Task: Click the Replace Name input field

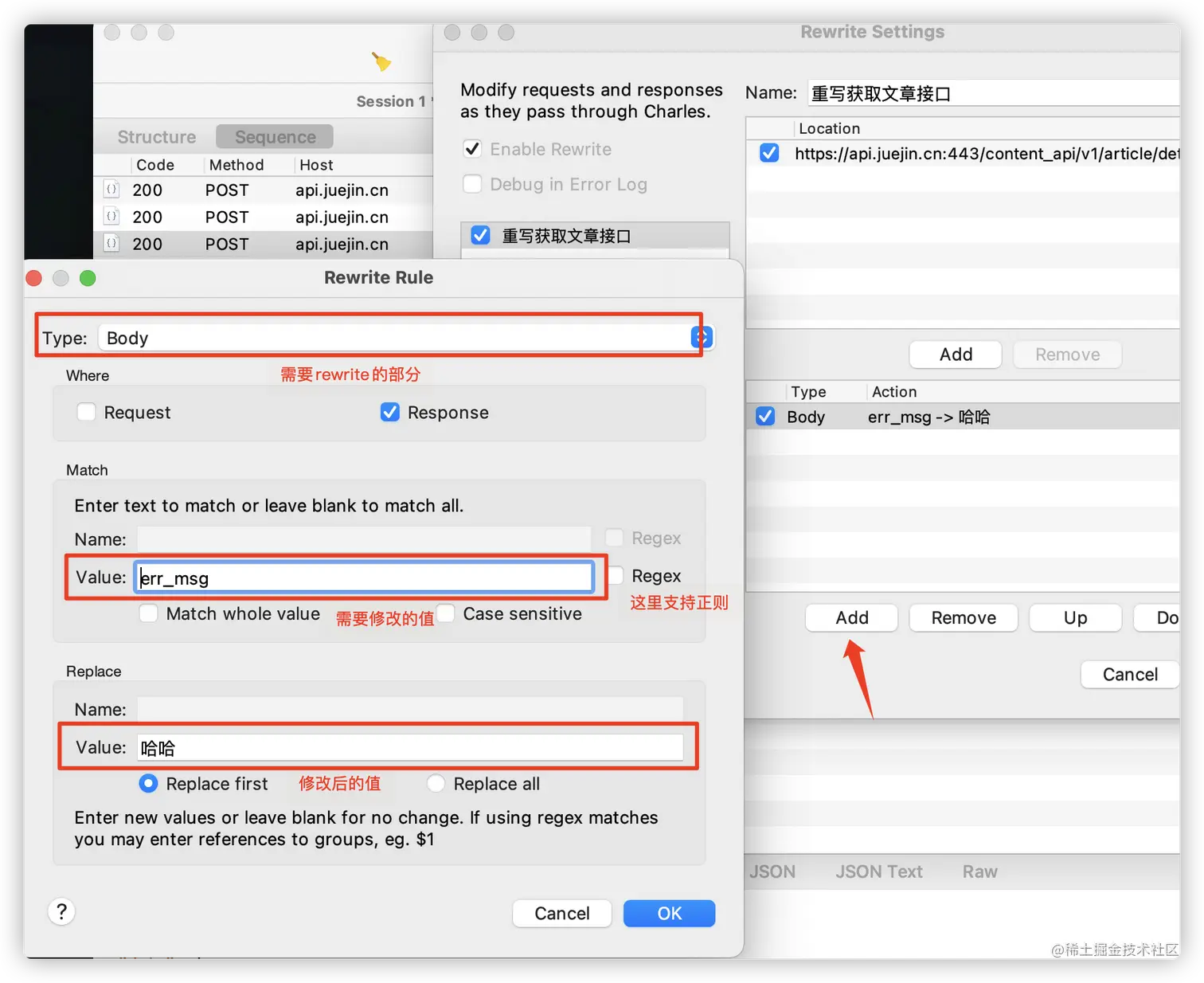Action: point(410,709)
